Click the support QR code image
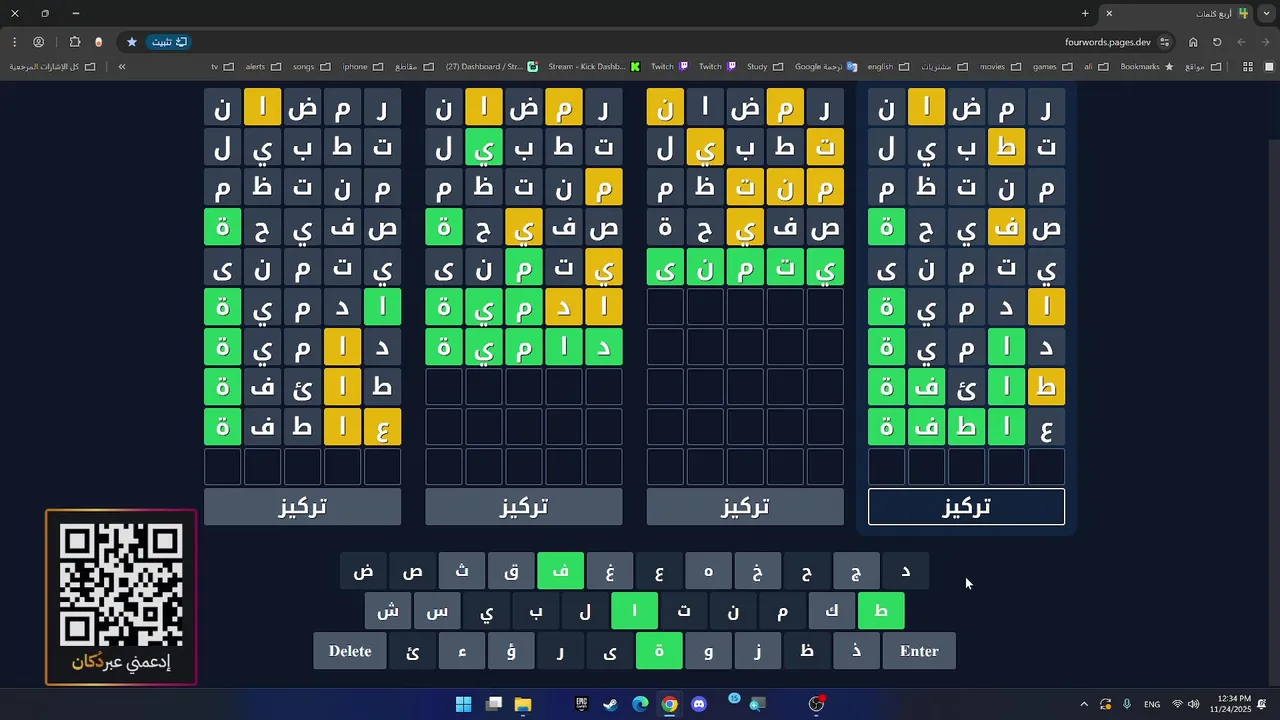The width and height of the screenshot is (1280, 720). (121, 586)
